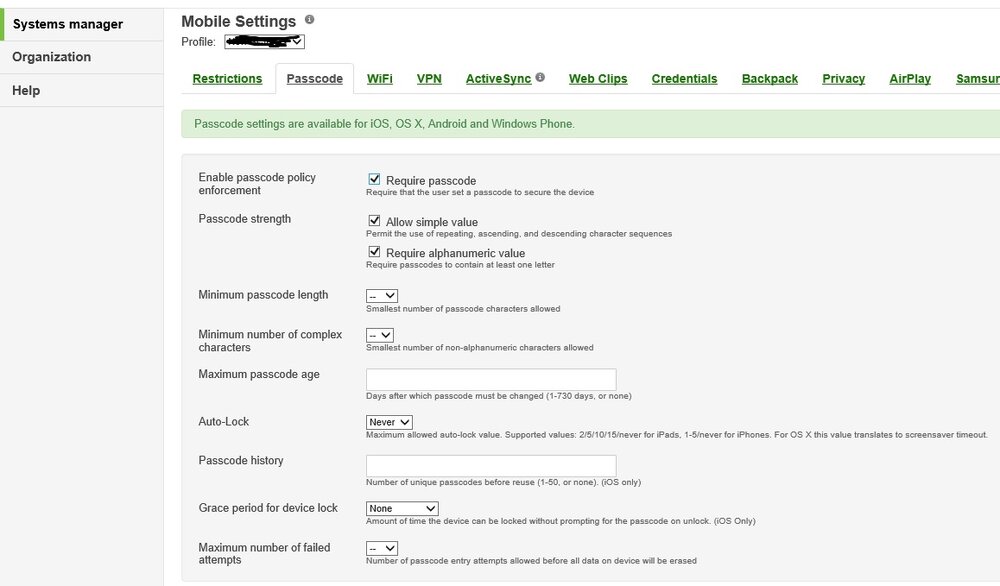Open the VPN tab
Viewport: 1000px width, 586px height.
(x=429, y=78)
